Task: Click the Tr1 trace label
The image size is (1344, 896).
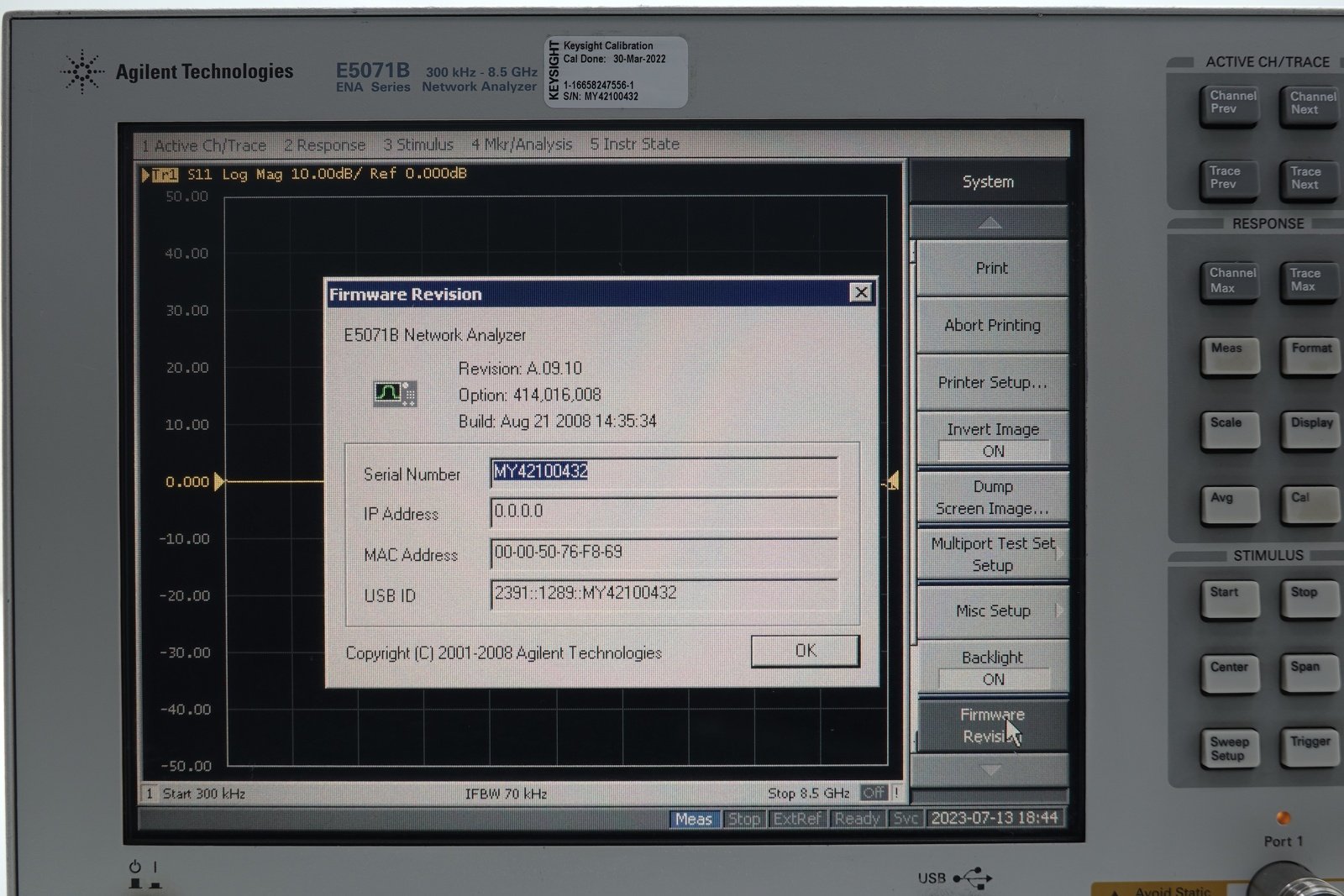Action: coord(165,175)
